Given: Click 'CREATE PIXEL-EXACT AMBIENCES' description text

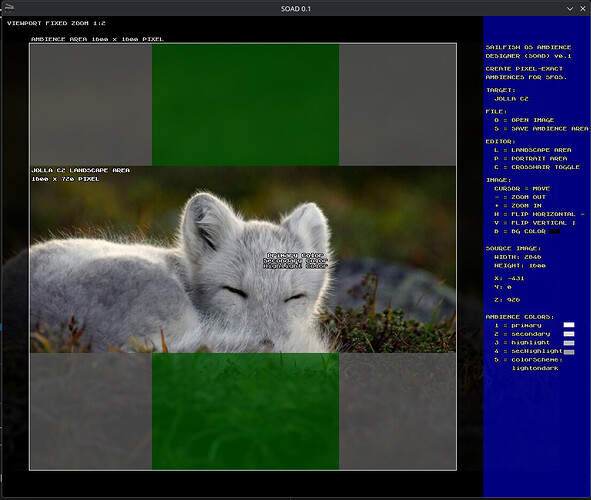Looking at the screenshot, I should 526,73.
